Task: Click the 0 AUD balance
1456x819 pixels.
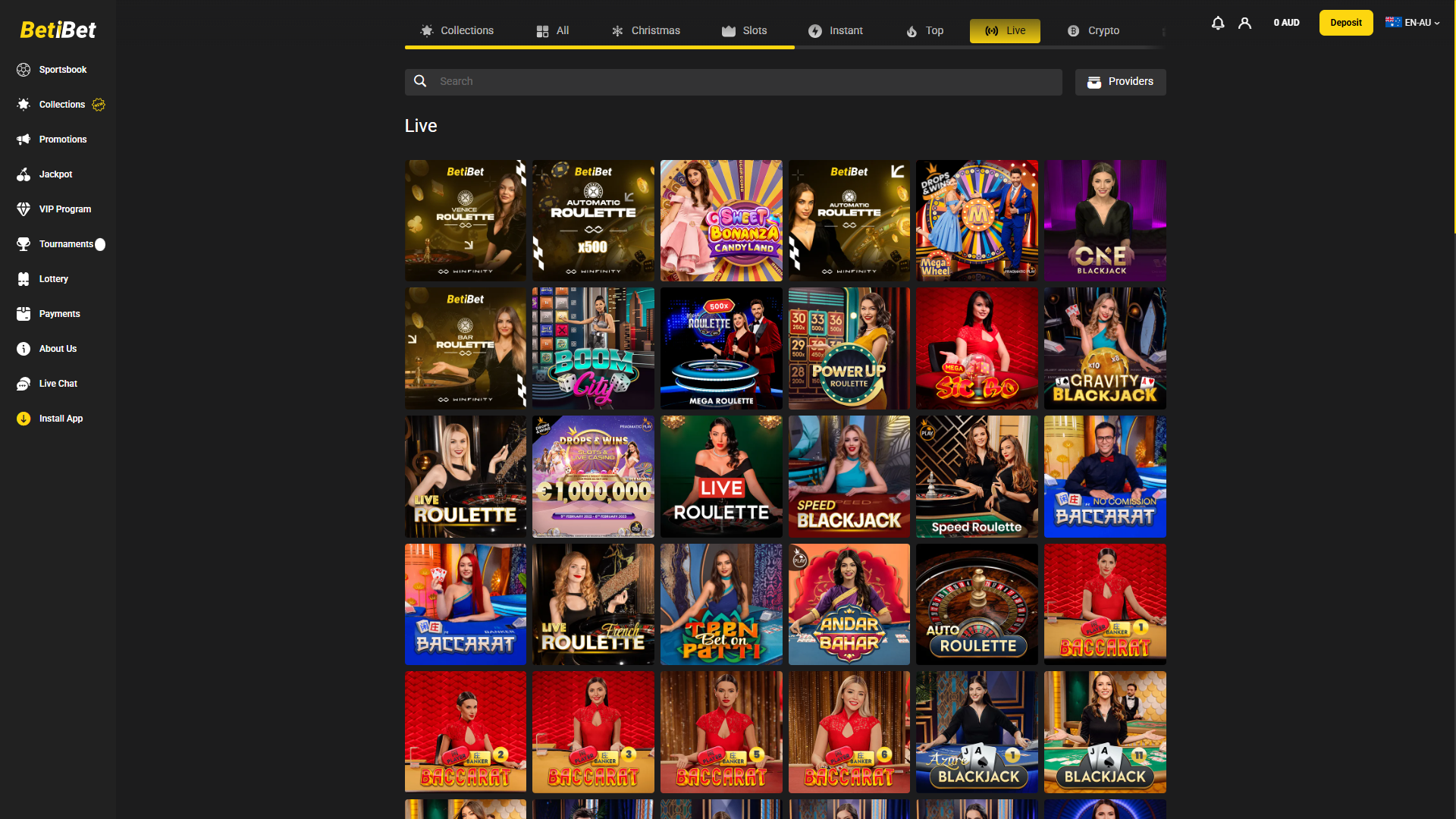Action: [1286, 23]
